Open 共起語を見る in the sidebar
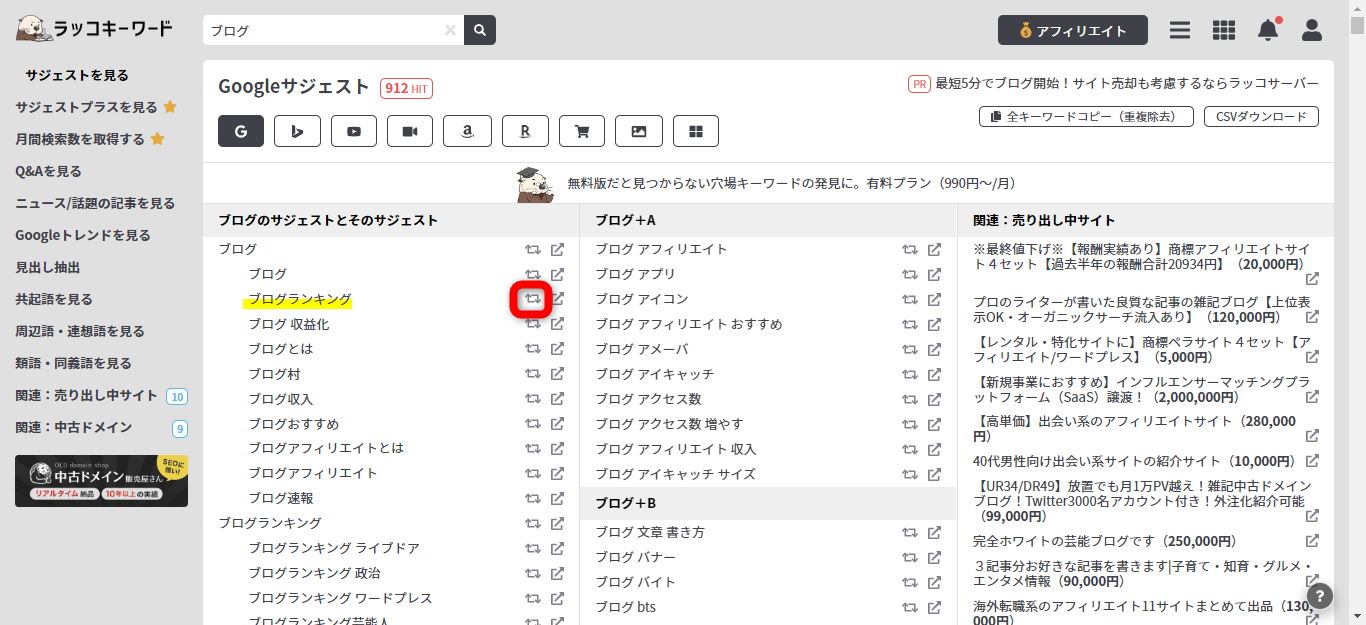 (x=54, y=299)
